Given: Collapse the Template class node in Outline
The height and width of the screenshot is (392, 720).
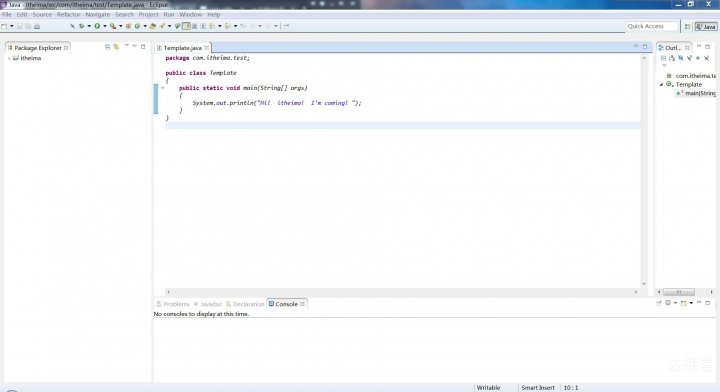Looking at the screenshot, I should point(661,84).
